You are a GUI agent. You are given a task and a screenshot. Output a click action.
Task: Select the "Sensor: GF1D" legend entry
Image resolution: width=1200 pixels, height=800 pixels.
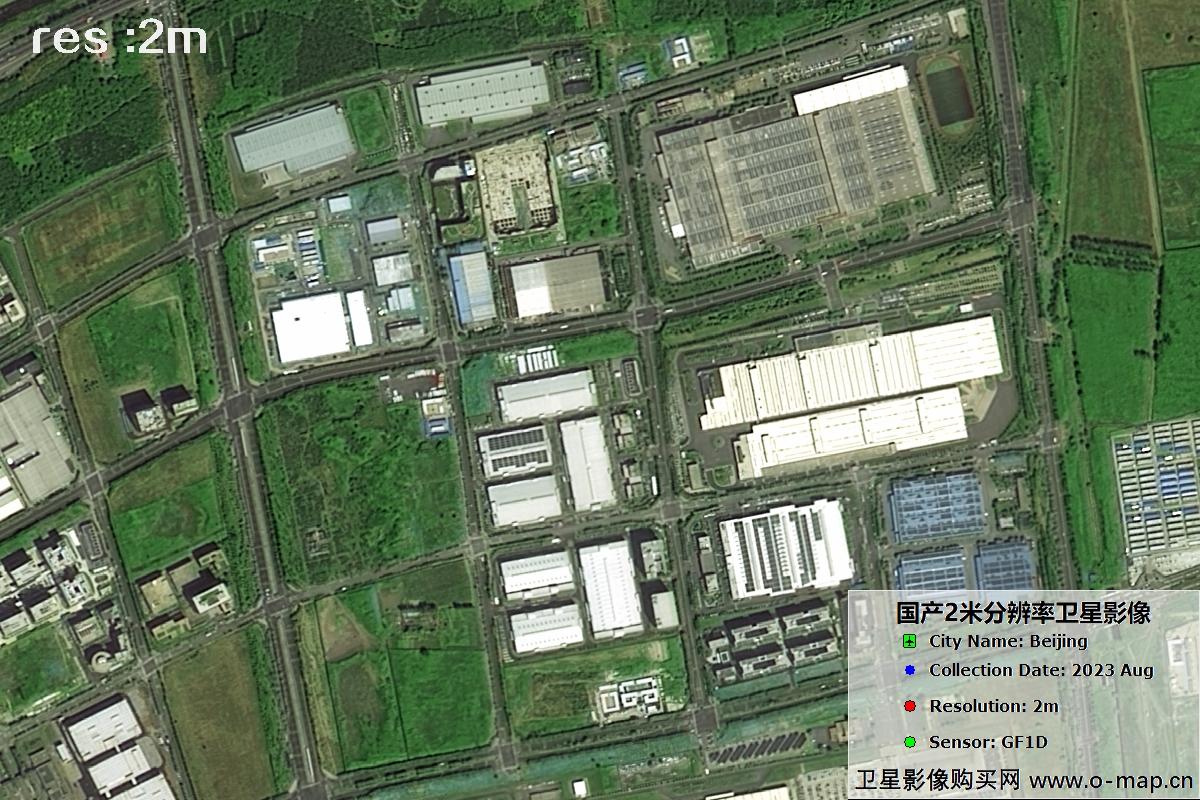click(990, 742)
